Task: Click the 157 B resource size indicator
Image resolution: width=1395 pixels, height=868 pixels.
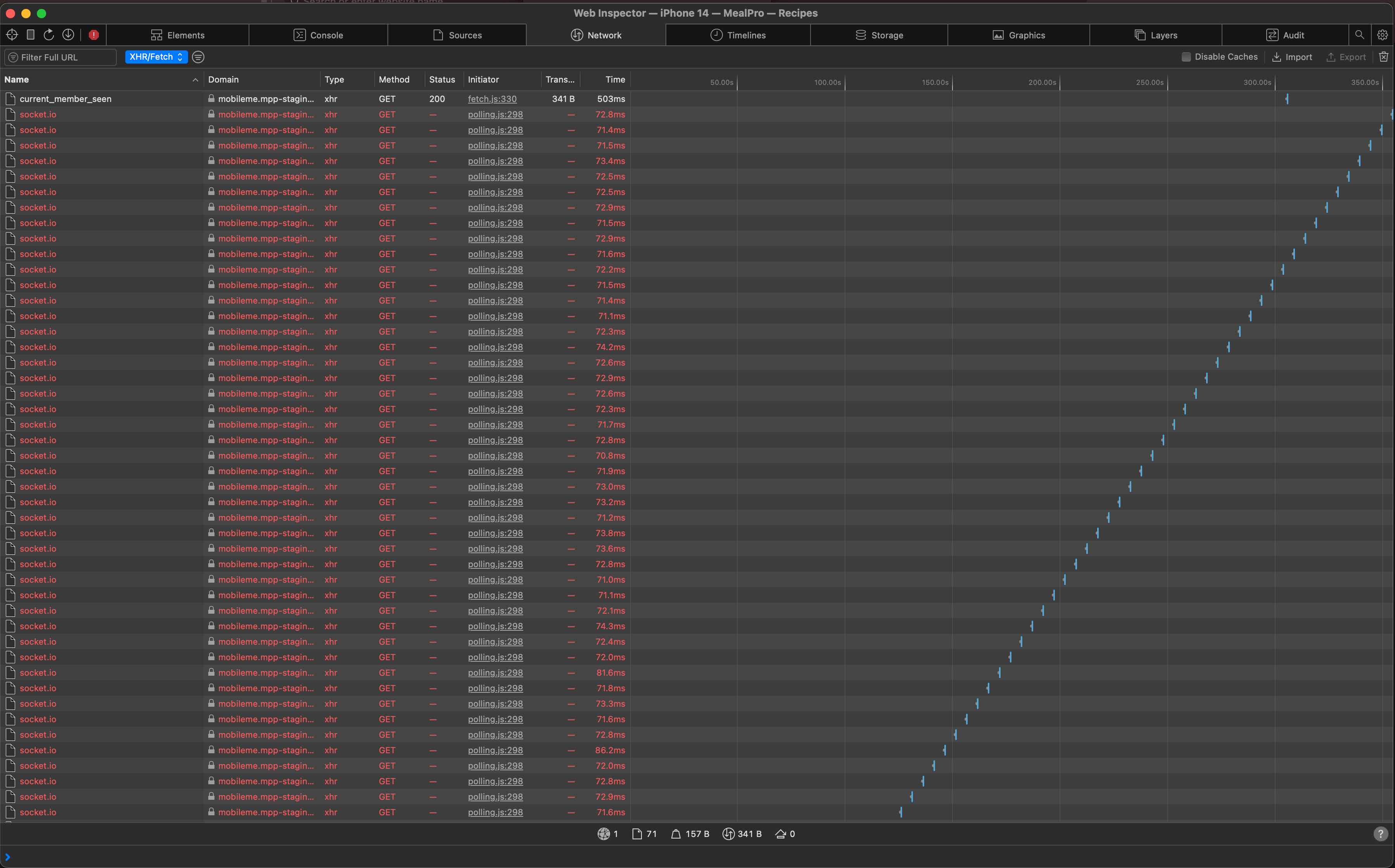Action: 691,834
